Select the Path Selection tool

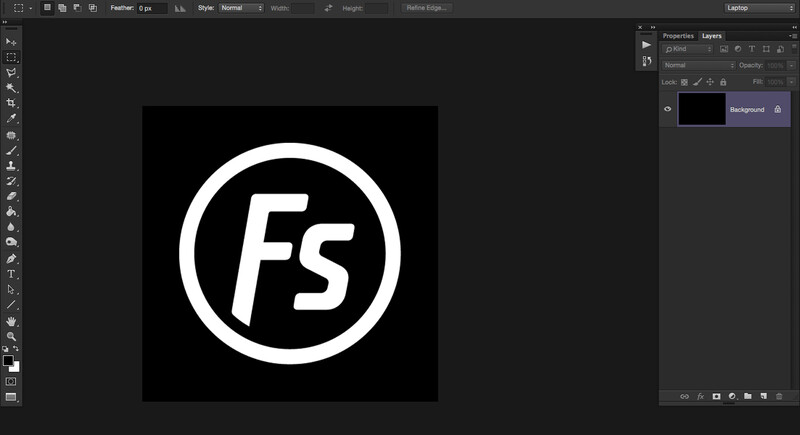(11, 289)
